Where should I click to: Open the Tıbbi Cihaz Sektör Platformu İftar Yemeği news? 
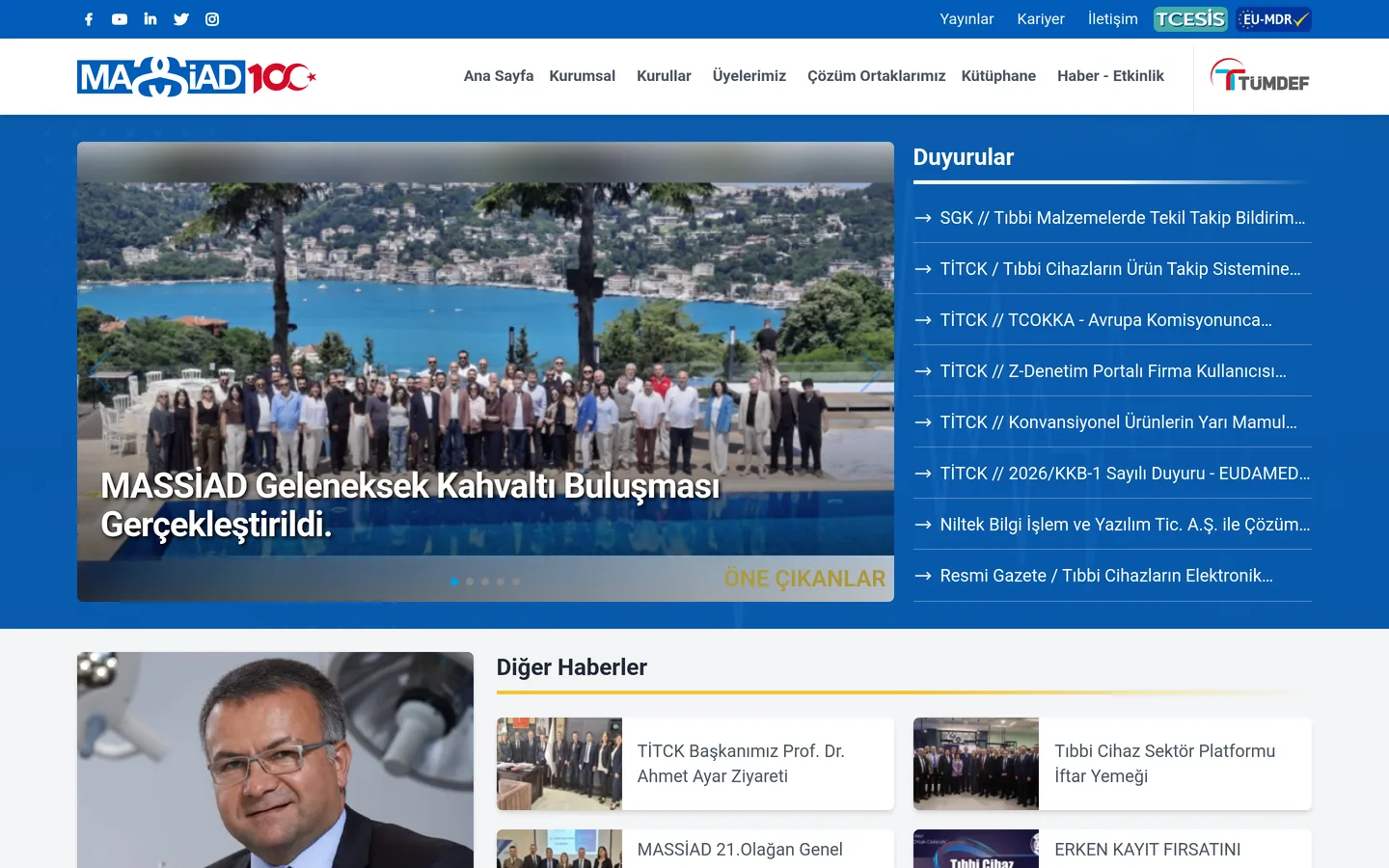pyautogui.click(x=1165, y=764)
